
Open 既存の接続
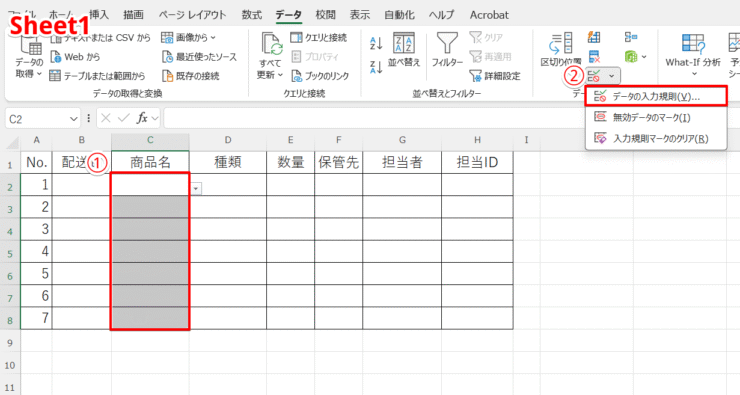[x=191, y=76]
